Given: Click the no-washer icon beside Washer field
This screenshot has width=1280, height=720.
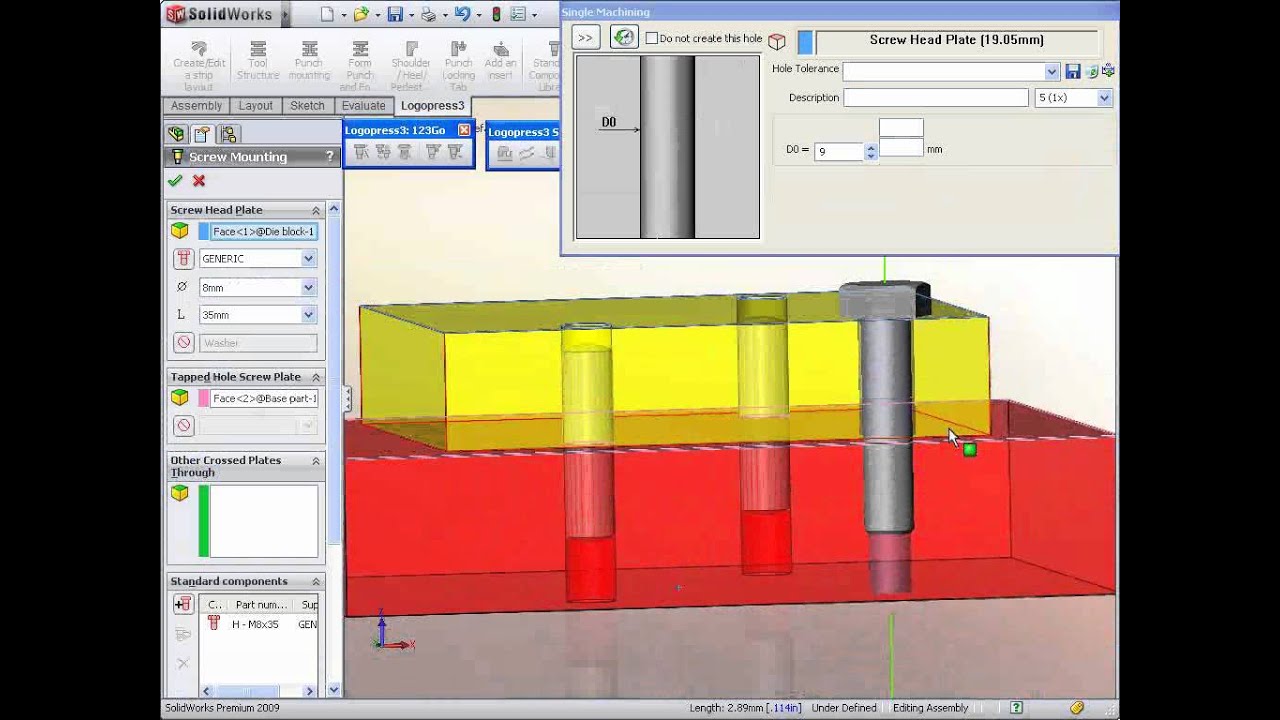Looking at the screenshot, I should click(183, 342).
